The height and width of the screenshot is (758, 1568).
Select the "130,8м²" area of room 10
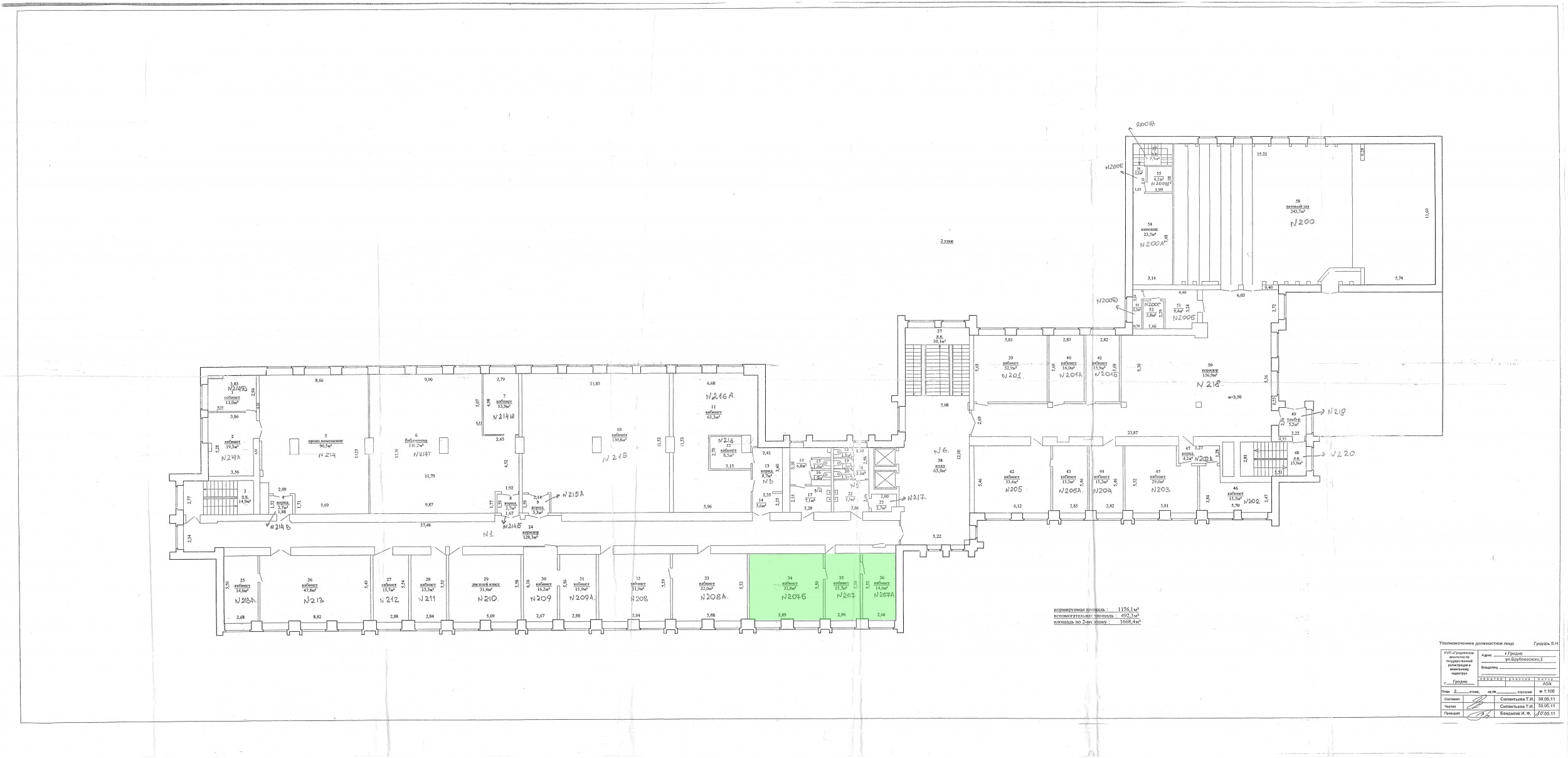pos(618,440)
